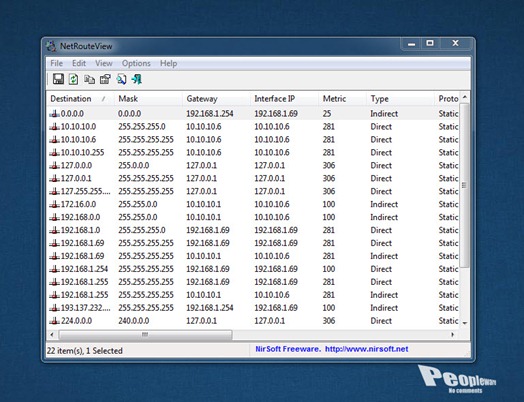Image resolution: width=524 pixels, height=402 pixels.
Task: Click the Save Selected Items toolbar icon
Action: point(58,79)
